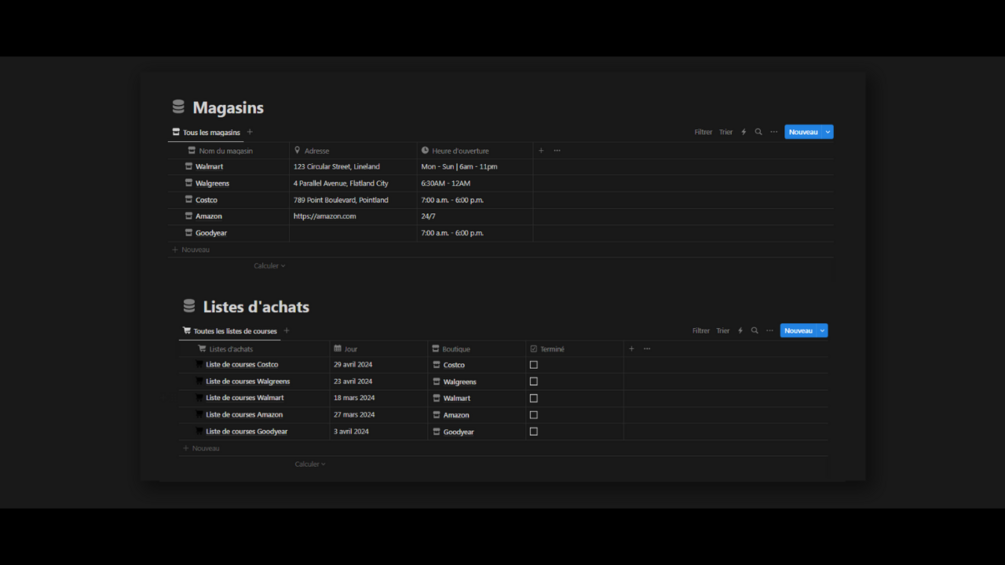Add a new view next to Tous les magasins
1005x565 pixels.
click(250, 132)
